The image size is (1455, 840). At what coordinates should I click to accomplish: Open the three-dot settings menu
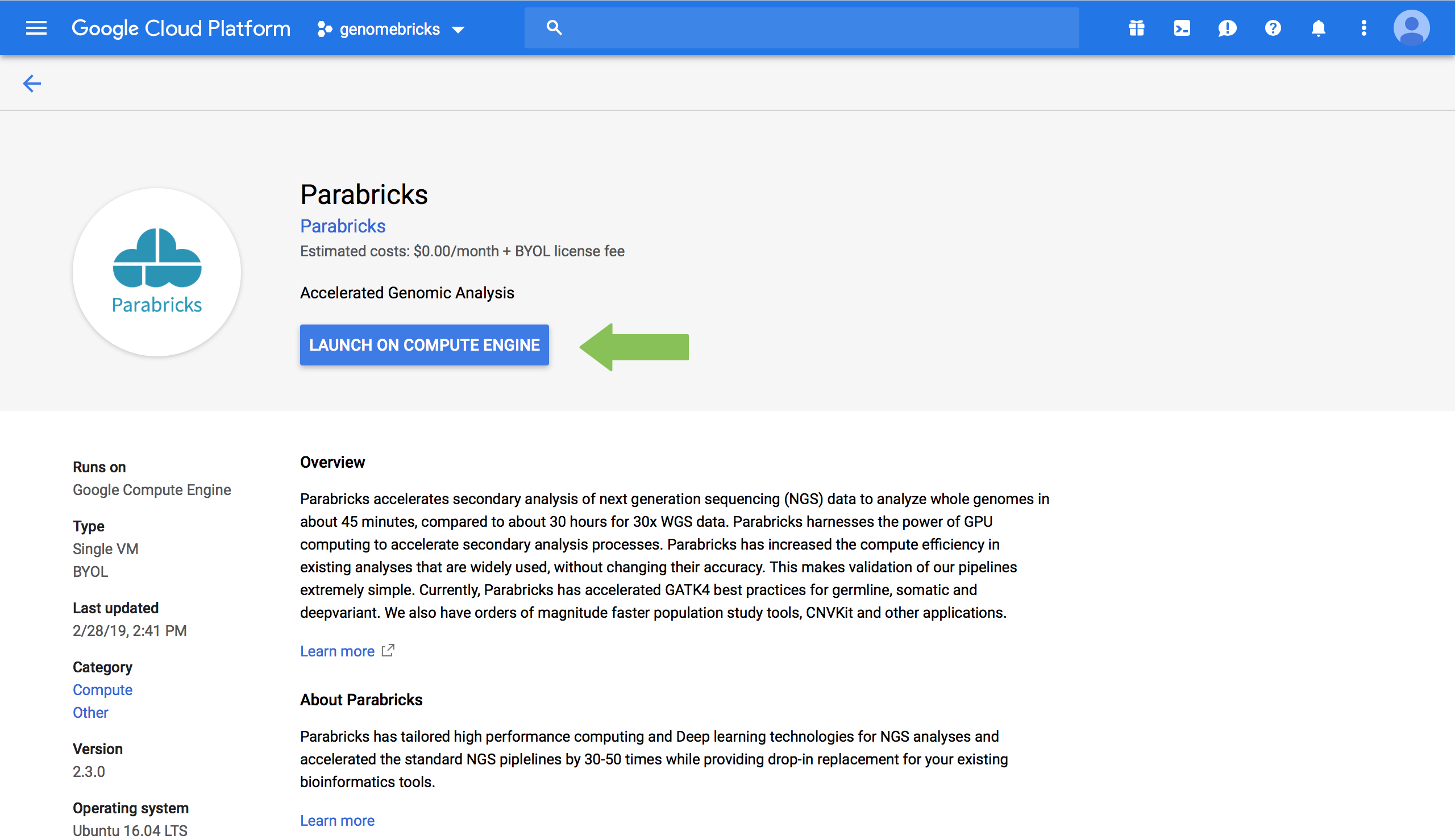click(1364, 28)
